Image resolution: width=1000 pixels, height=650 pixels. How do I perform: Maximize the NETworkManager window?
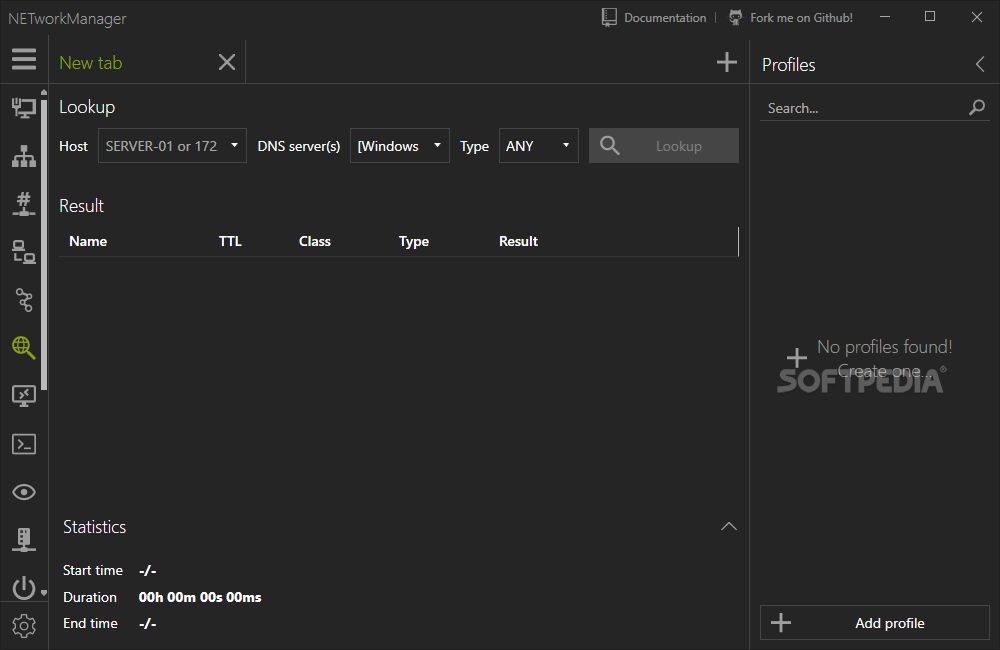(930, 17)
